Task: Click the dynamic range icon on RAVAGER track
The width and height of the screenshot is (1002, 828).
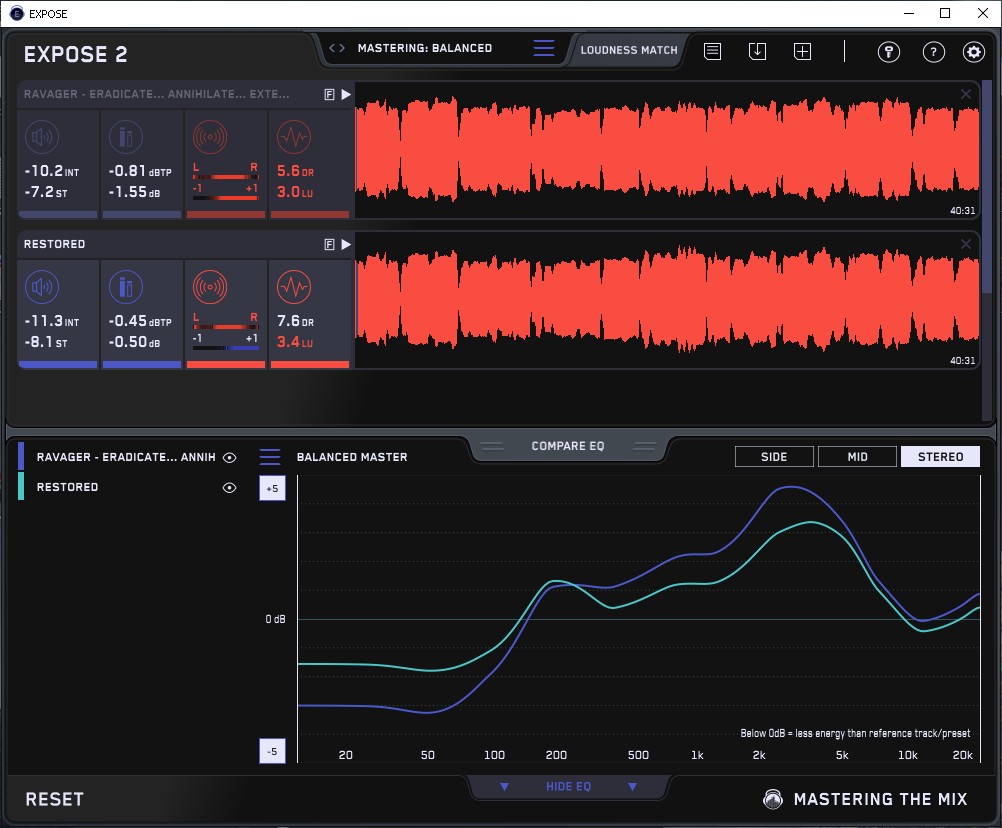Action: [294, 137]
